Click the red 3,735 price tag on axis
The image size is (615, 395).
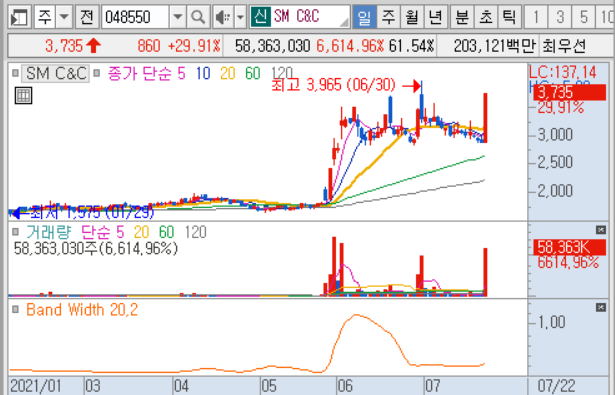[569, 93]
